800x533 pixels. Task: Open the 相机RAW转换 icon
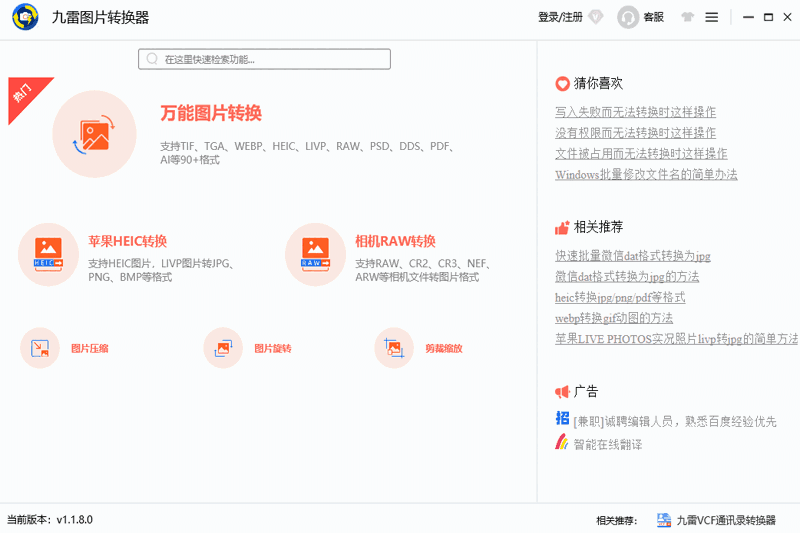coord(315,254)
